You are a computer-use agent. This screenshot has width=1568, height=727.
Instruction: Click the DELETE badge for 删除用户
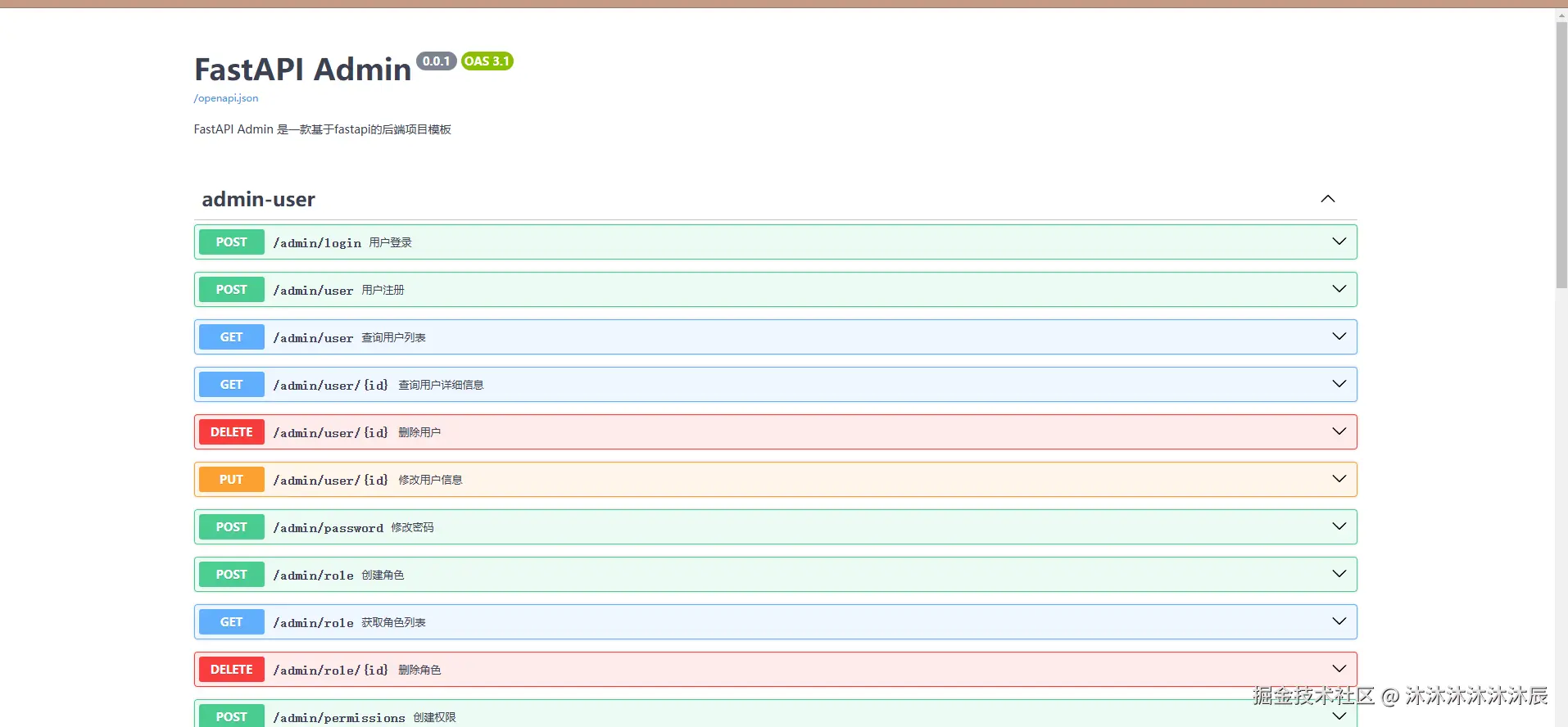click(232, 432)
